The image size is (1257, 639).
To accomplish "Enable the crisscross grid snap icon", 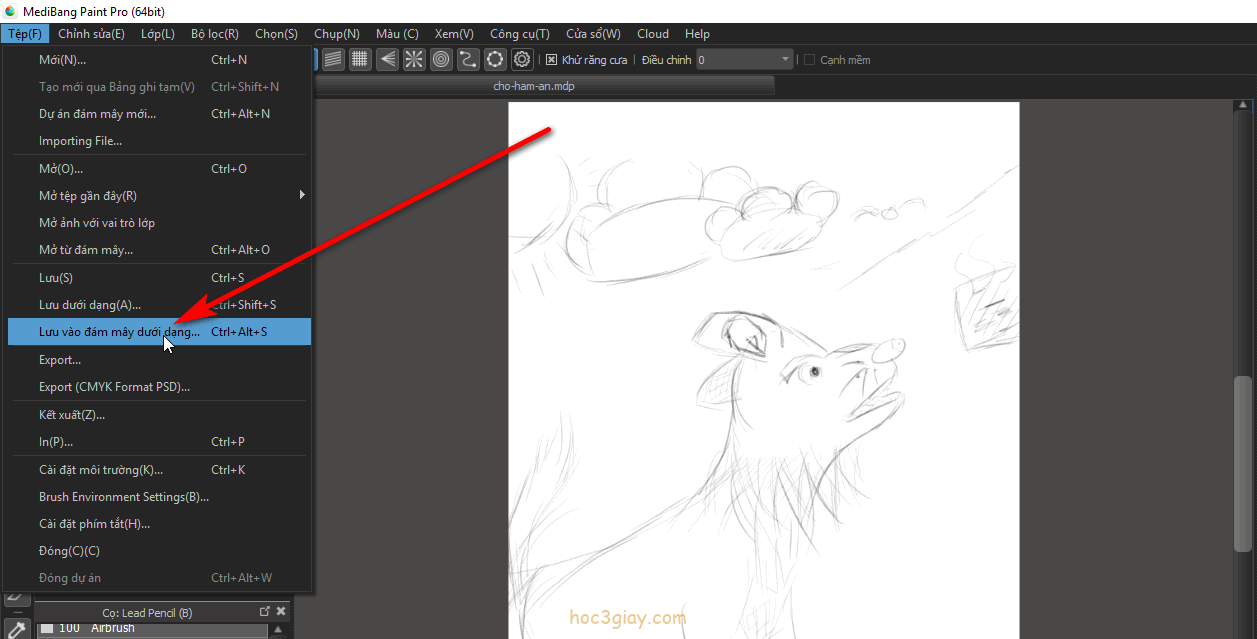I will click(360, 60).
